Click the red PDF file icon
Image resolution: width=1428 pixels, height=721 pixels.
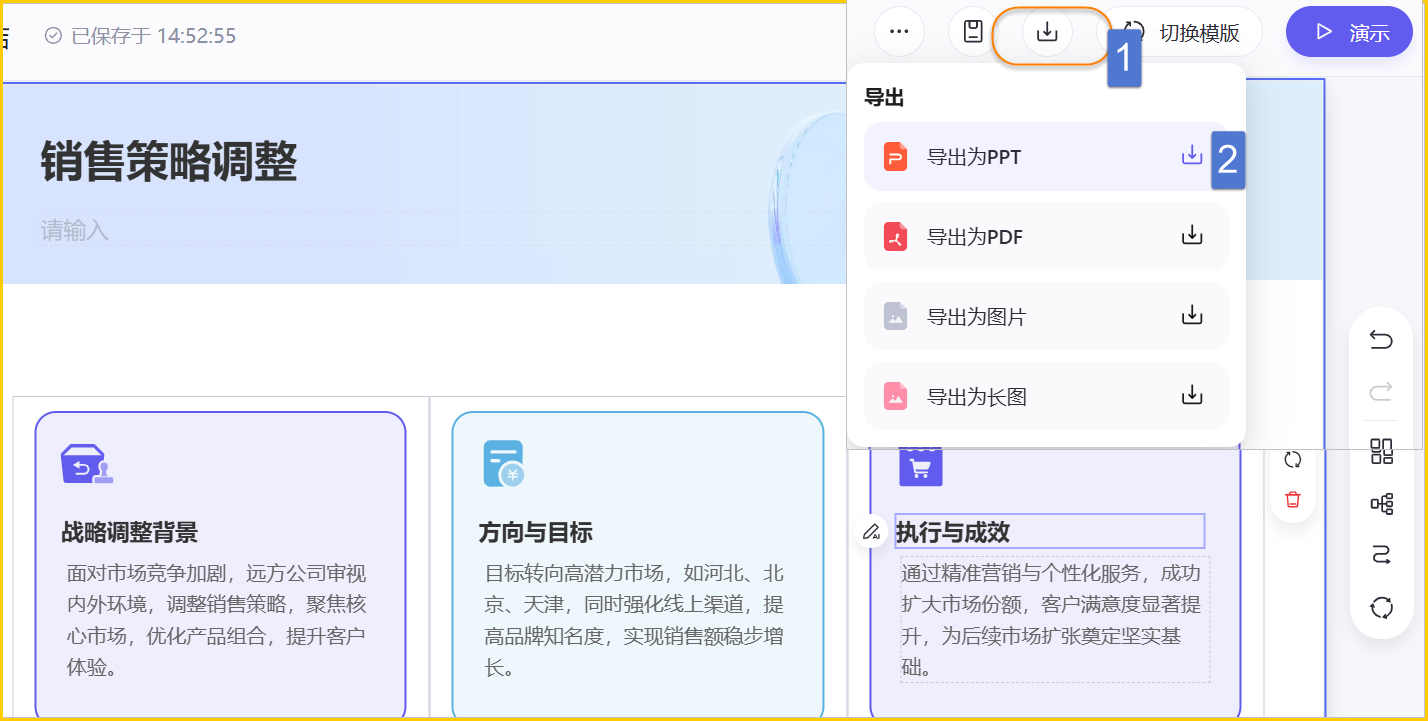click(895, 237)
